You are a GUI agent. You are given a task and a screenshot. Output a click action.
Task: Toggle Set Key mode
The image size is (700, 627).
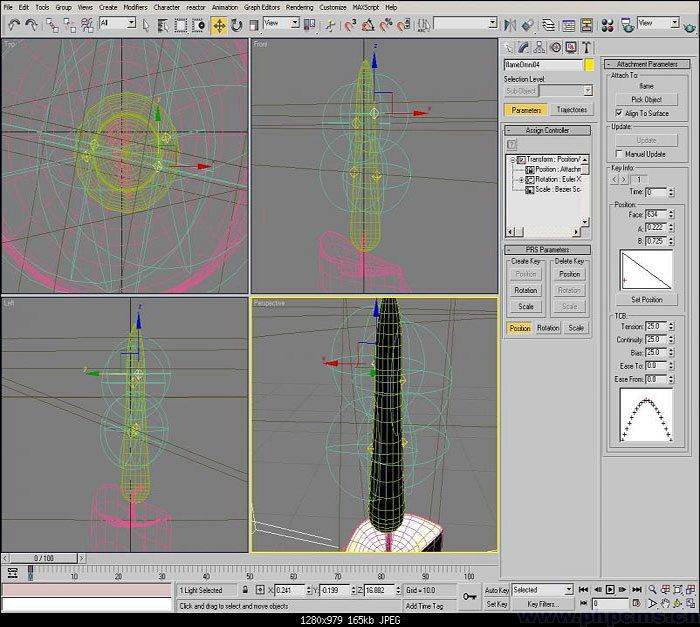point(497,604)
